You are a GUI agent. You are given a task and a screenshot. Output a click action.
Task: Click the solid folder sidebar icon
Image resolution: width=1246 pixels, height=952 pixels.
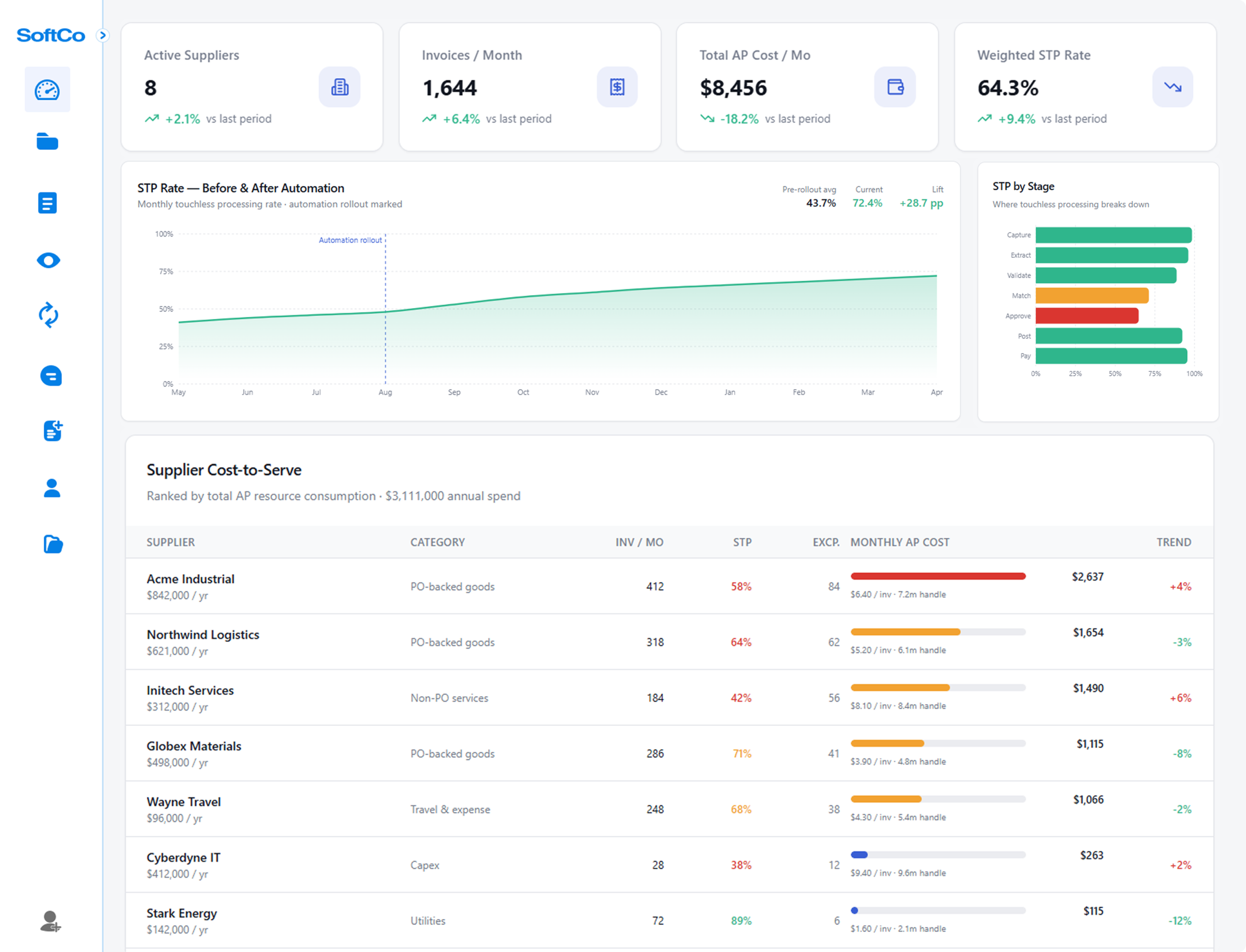48,142
